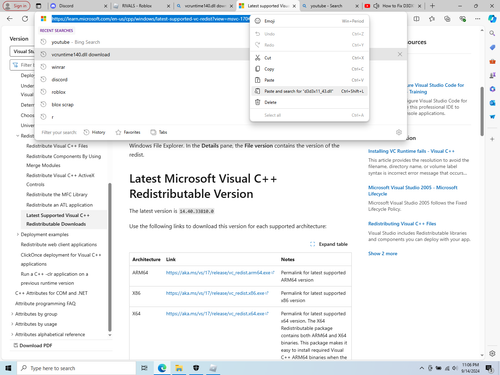Open File Explorer from the taskbar

click(x=179, y=368)
